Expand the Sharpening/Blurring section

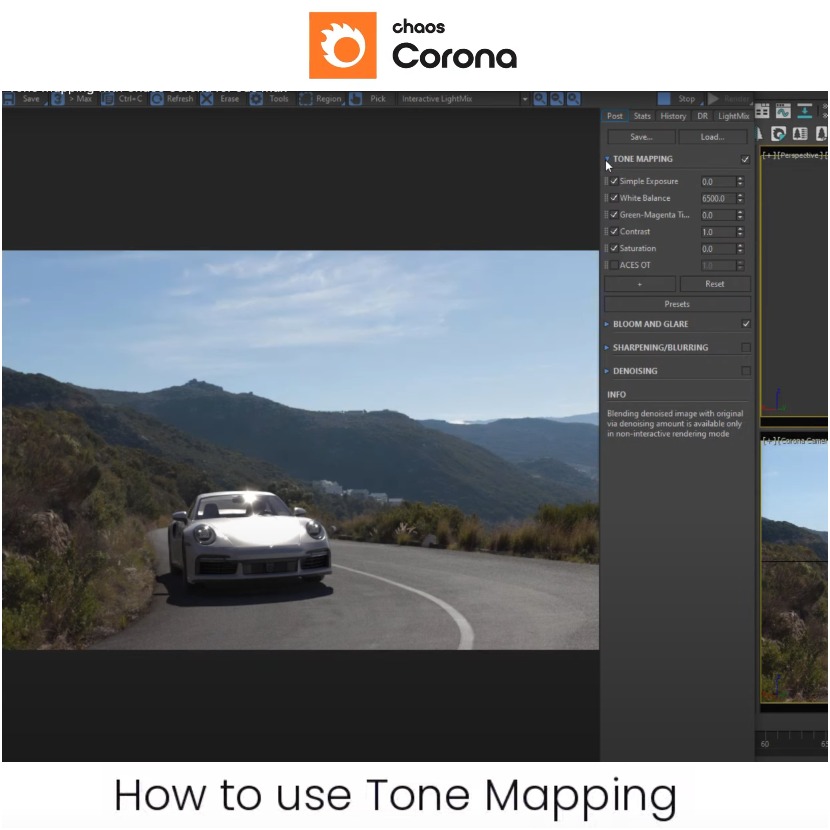coord(607,348)
